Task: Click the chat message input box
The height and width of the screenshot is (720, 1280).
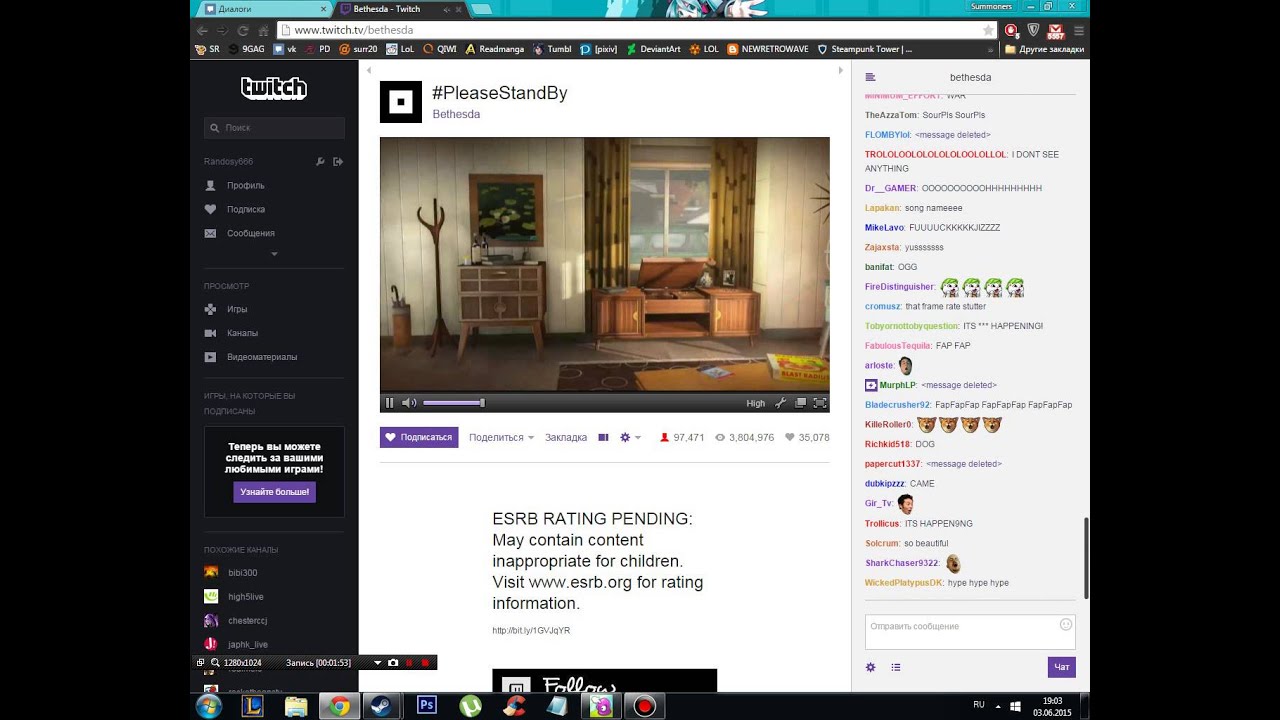Action: coord(970,632)
